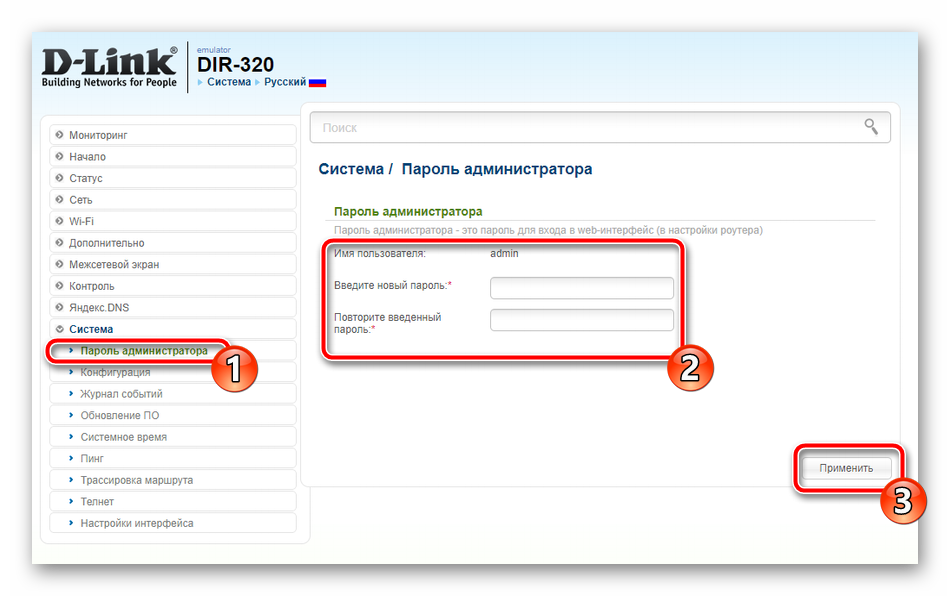
Task: Open the Системное время submenu item
Action: 173,437
